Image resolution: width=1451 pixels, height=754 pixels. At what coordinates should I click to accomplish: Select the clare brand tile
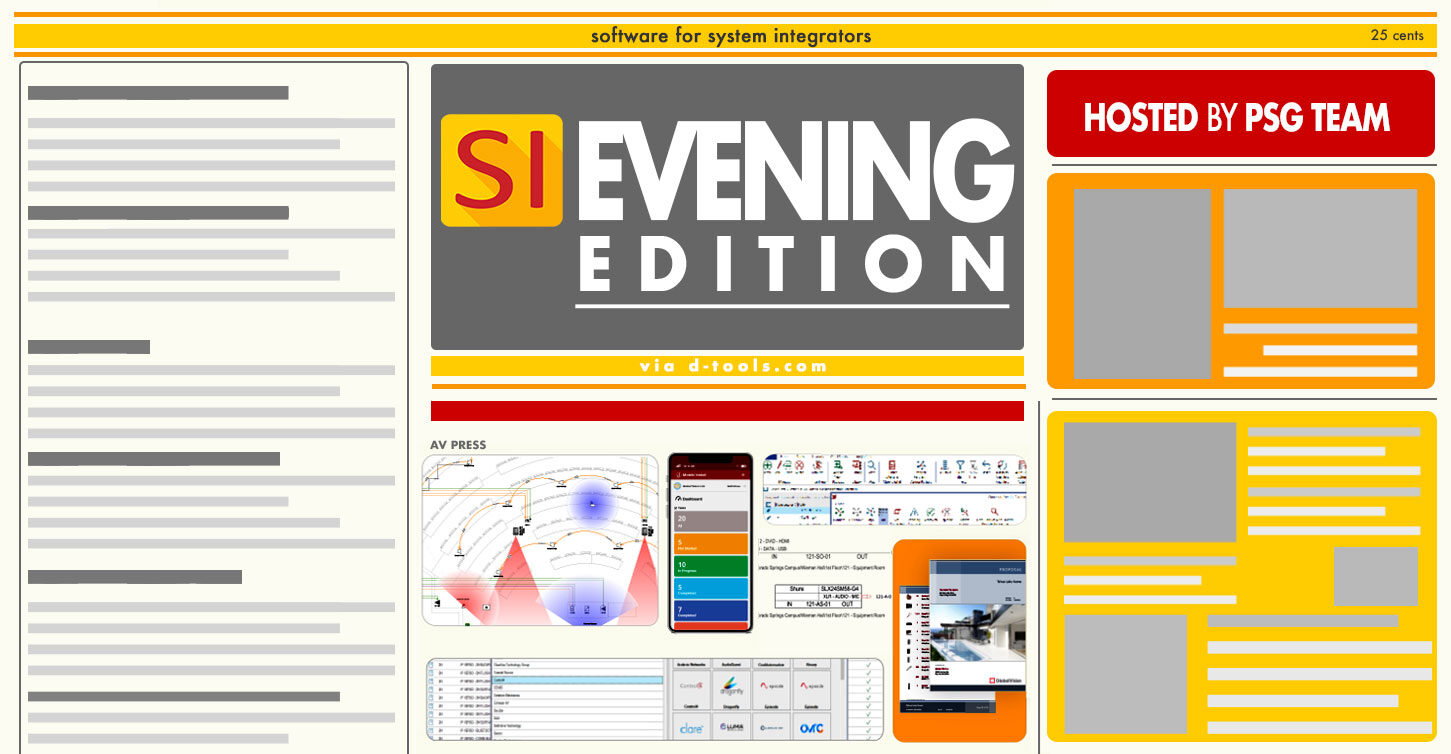tap(691, 727)
